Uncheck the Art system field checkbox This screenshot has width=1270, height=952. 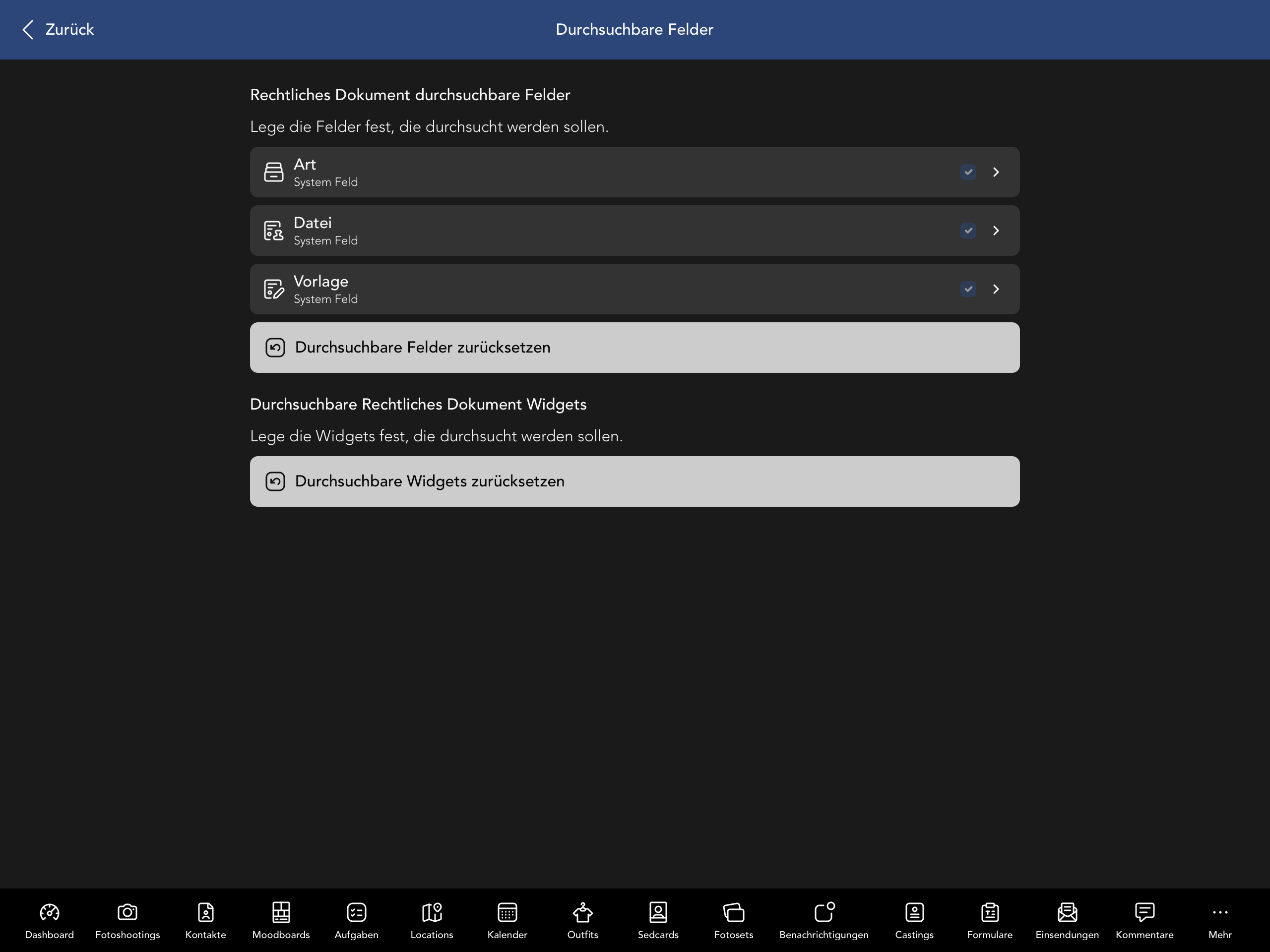[x=968, y=172]
